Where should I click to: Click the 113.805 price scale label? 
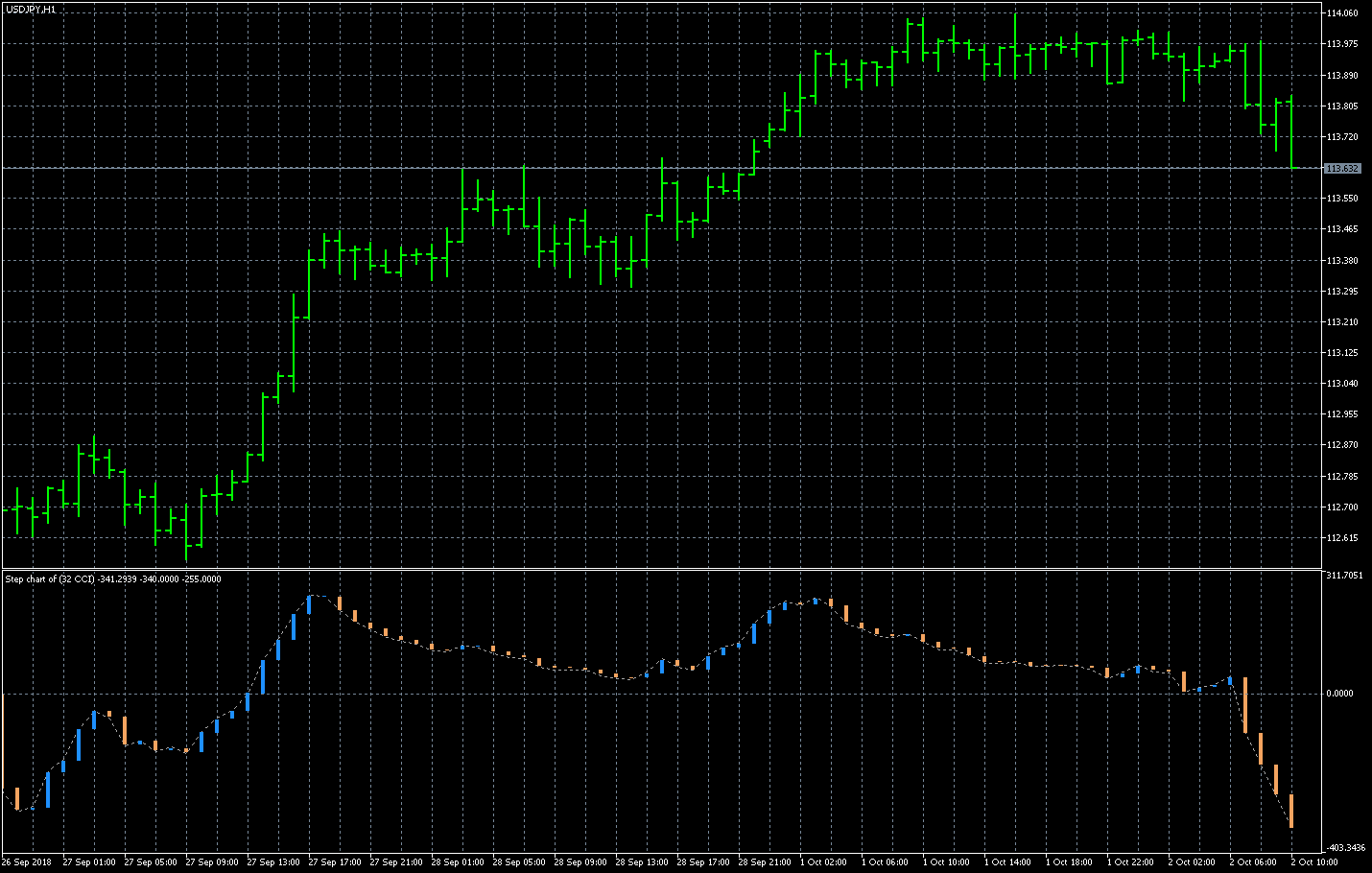(1341, 106)
